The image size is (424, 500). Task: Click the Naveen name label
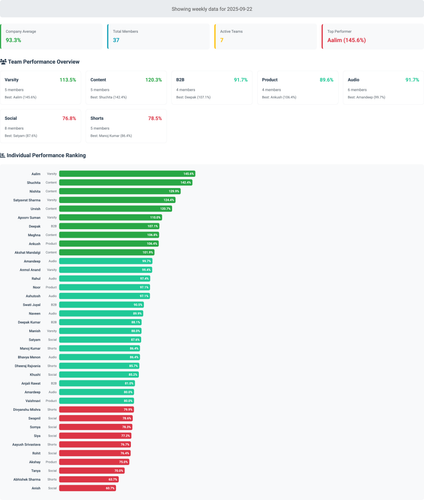click(x=35, y=313)
